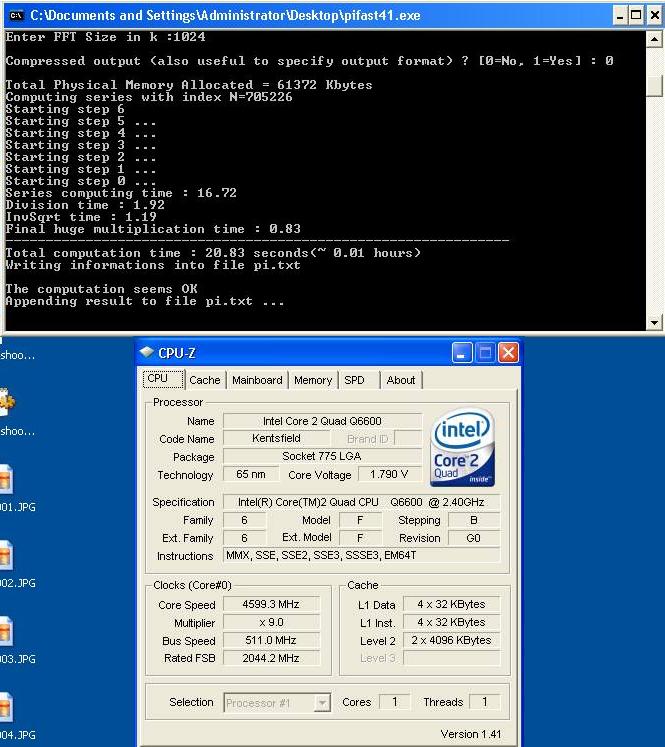
Task: Click the Revision value 'G0'
Action: tap(474, 538)
